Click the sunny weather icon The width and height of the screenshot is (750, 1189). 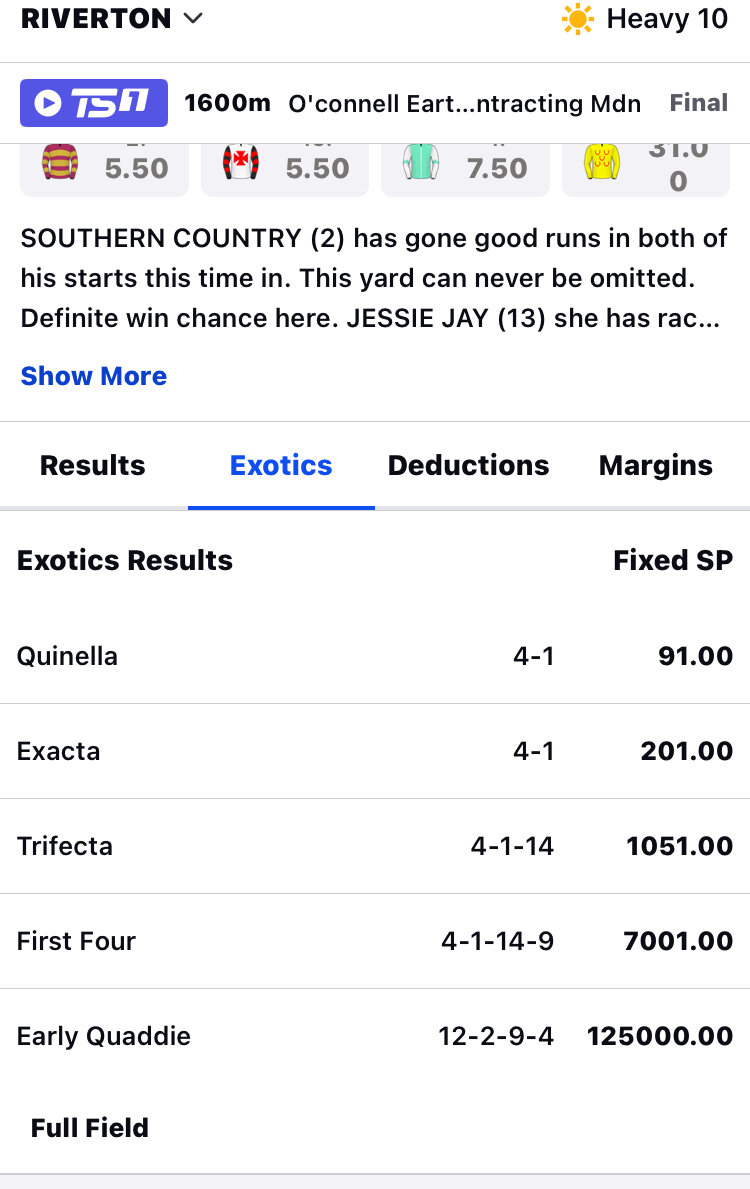click(578, 20)
